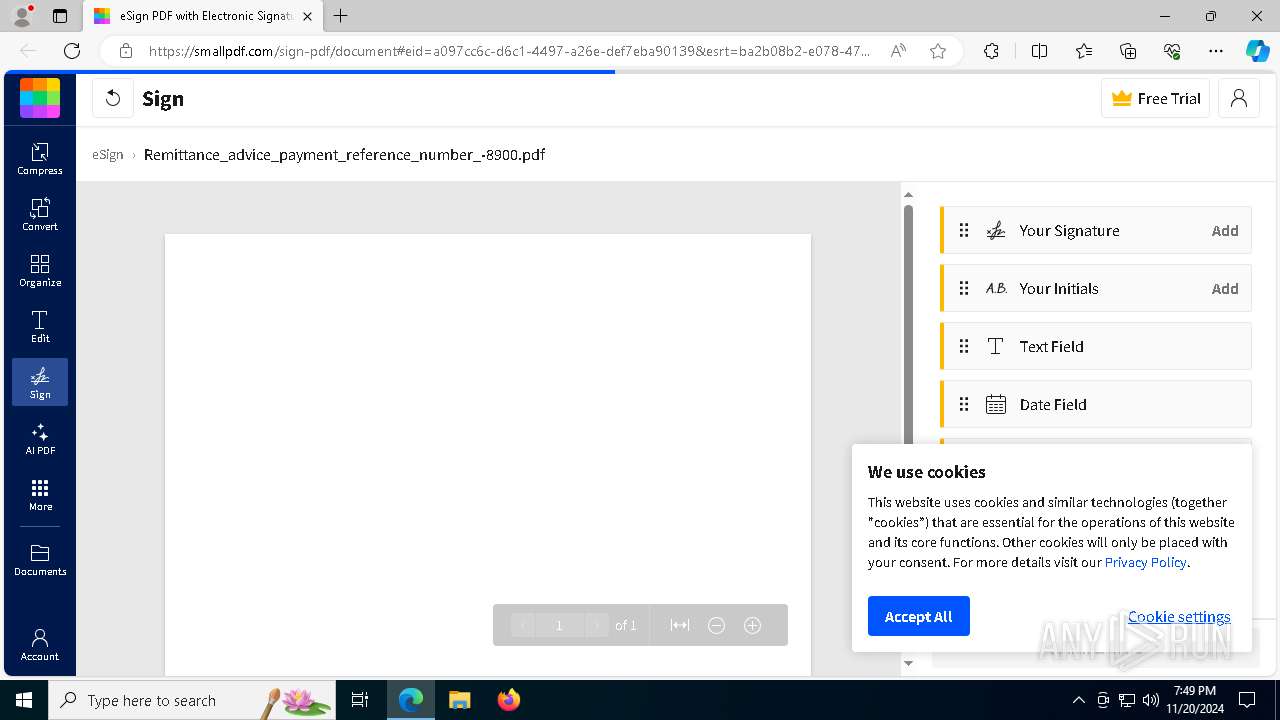Open the Edit tool in sidebar
The width and height of the screenshot is (1280, 720).
point(40,326)
